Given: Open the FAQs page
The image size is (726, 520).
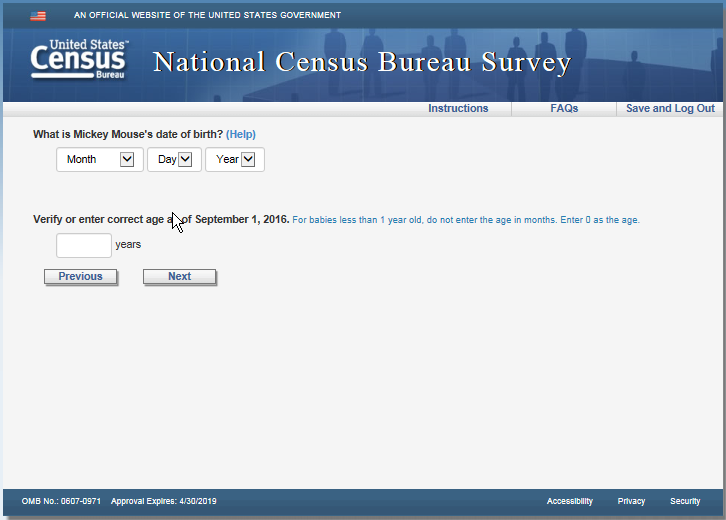Looking at the screenshot, I should [x=564, y=109].
